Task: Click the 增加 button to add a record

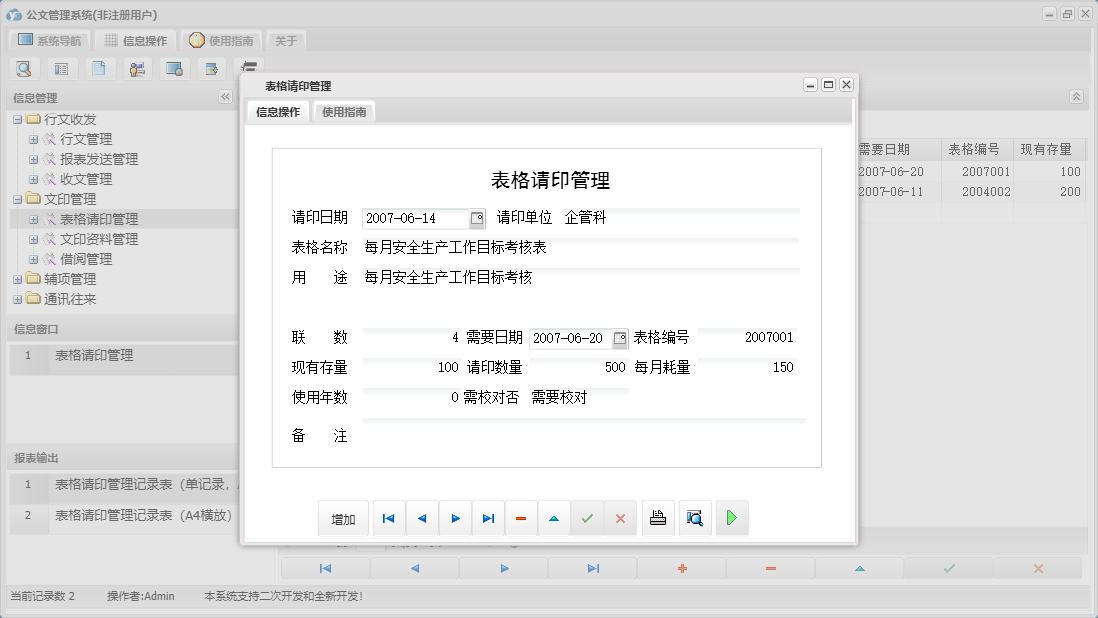Action: pyautogui.click(x=343, y=518)
